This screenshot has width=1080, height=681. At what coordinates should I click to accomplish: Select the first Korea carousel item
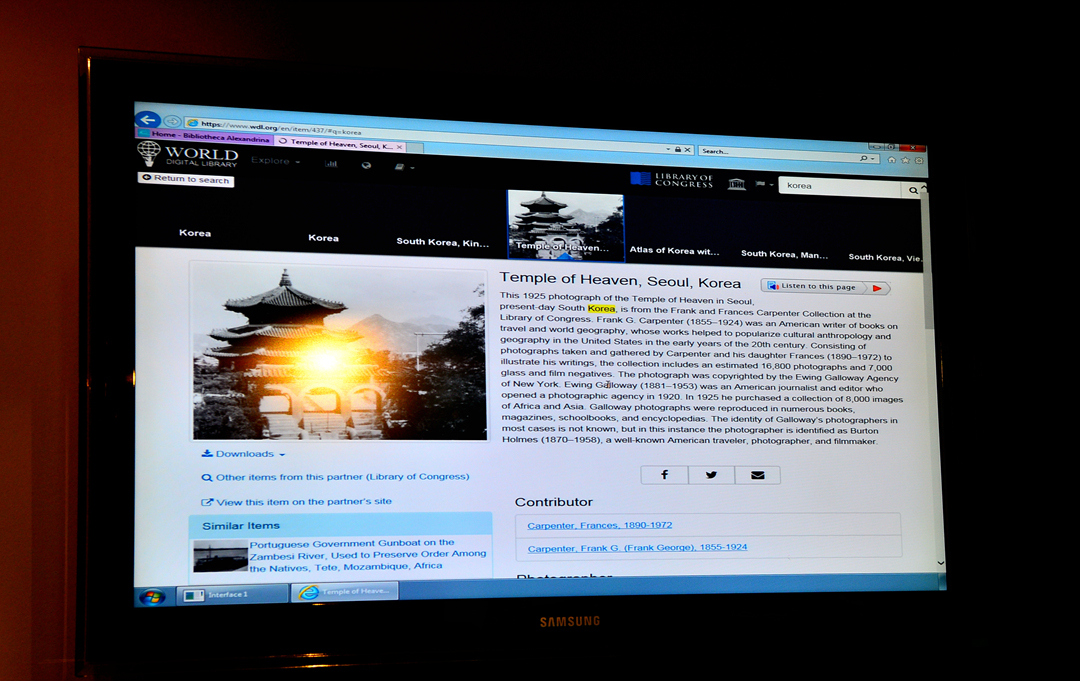point(195,233)
